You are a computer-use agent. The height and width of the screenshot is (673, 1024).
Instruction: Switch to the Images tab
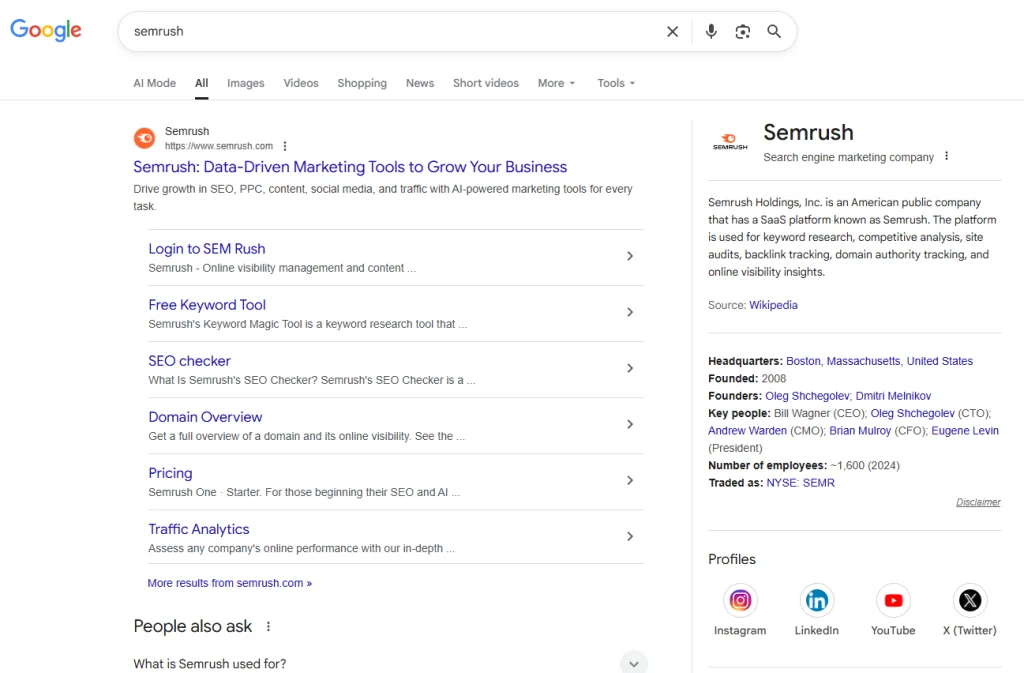click(x=245, y=83)
